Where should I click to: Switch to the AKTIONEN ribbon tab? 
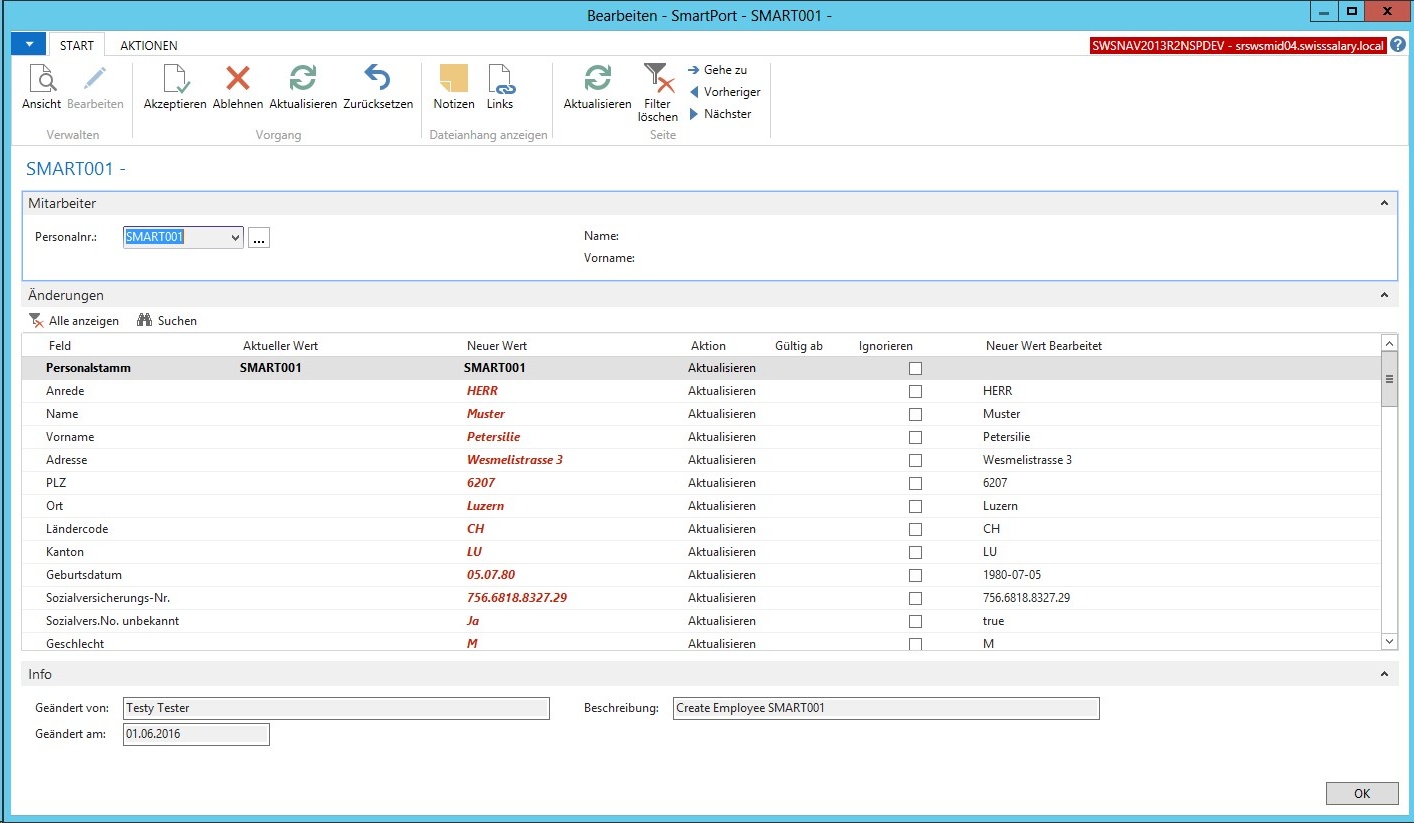point(149,46)
